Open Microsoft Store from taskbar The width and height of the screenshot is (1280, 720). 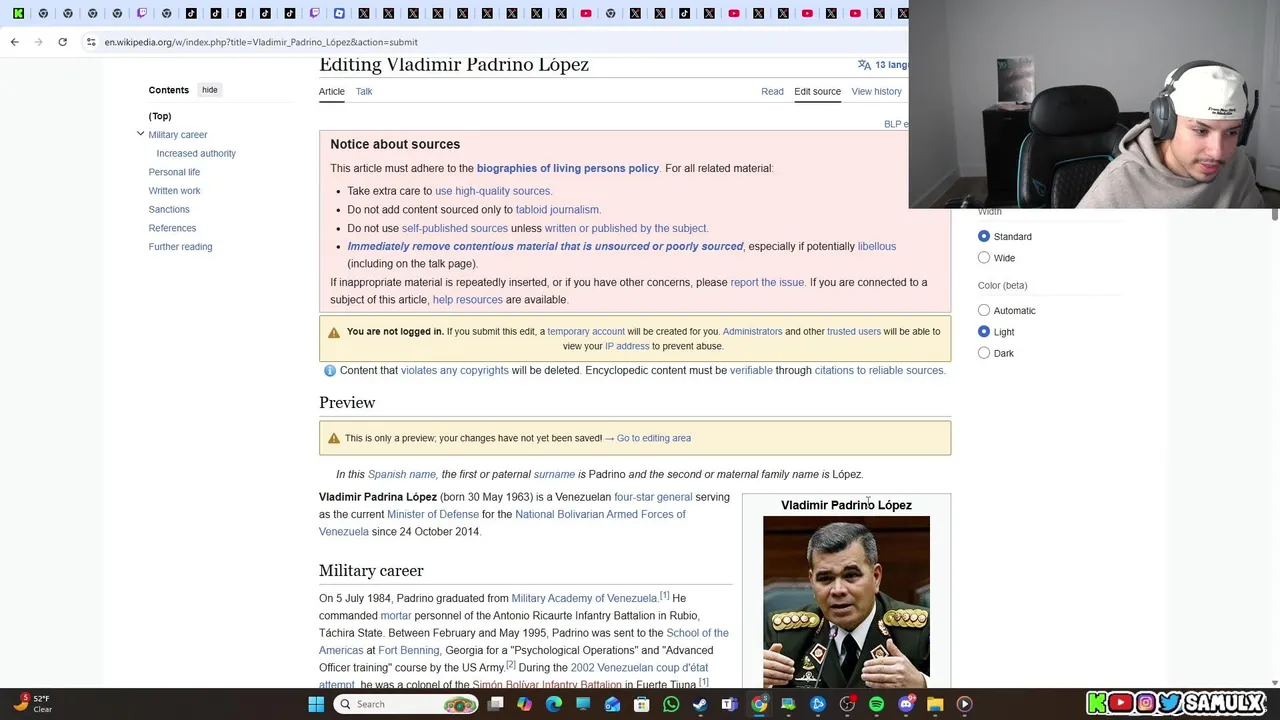pos(642,704)
